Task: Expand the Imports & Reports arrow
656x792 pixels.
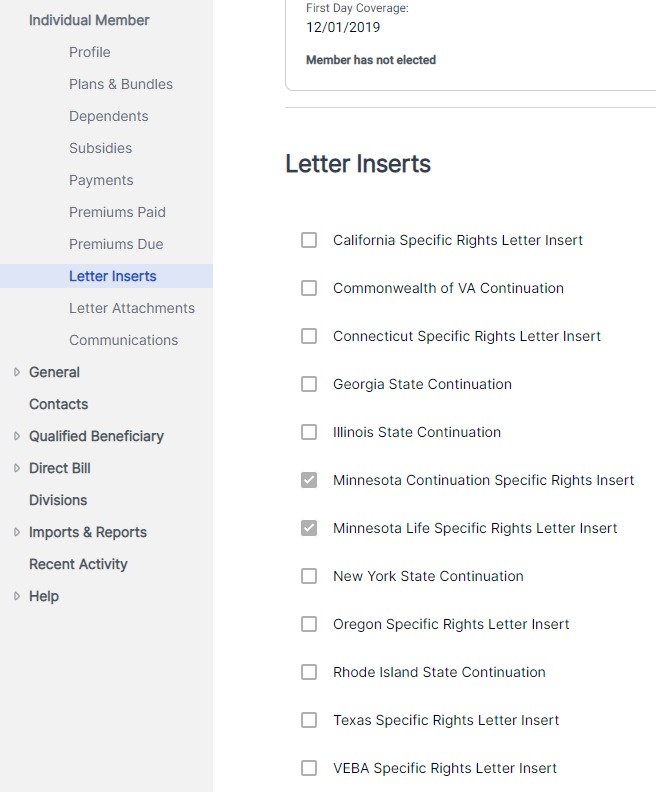Action: pyautogui.click(x=17, y=532)
